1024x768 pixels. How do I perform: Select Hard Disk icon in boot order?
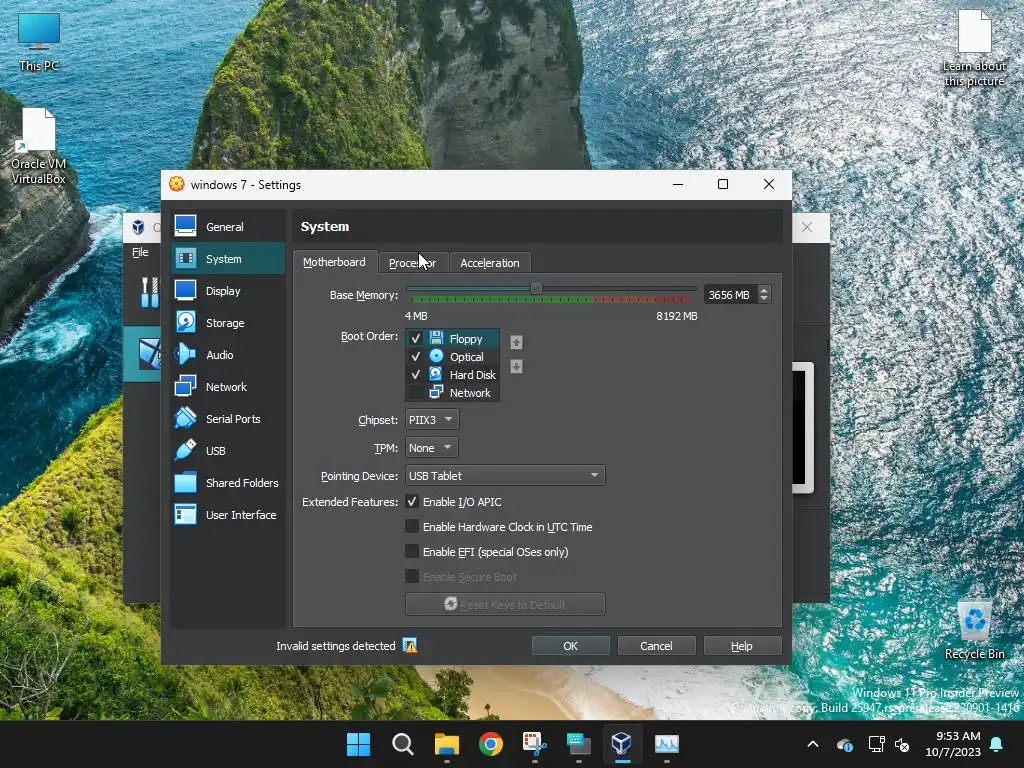point(436,374)
